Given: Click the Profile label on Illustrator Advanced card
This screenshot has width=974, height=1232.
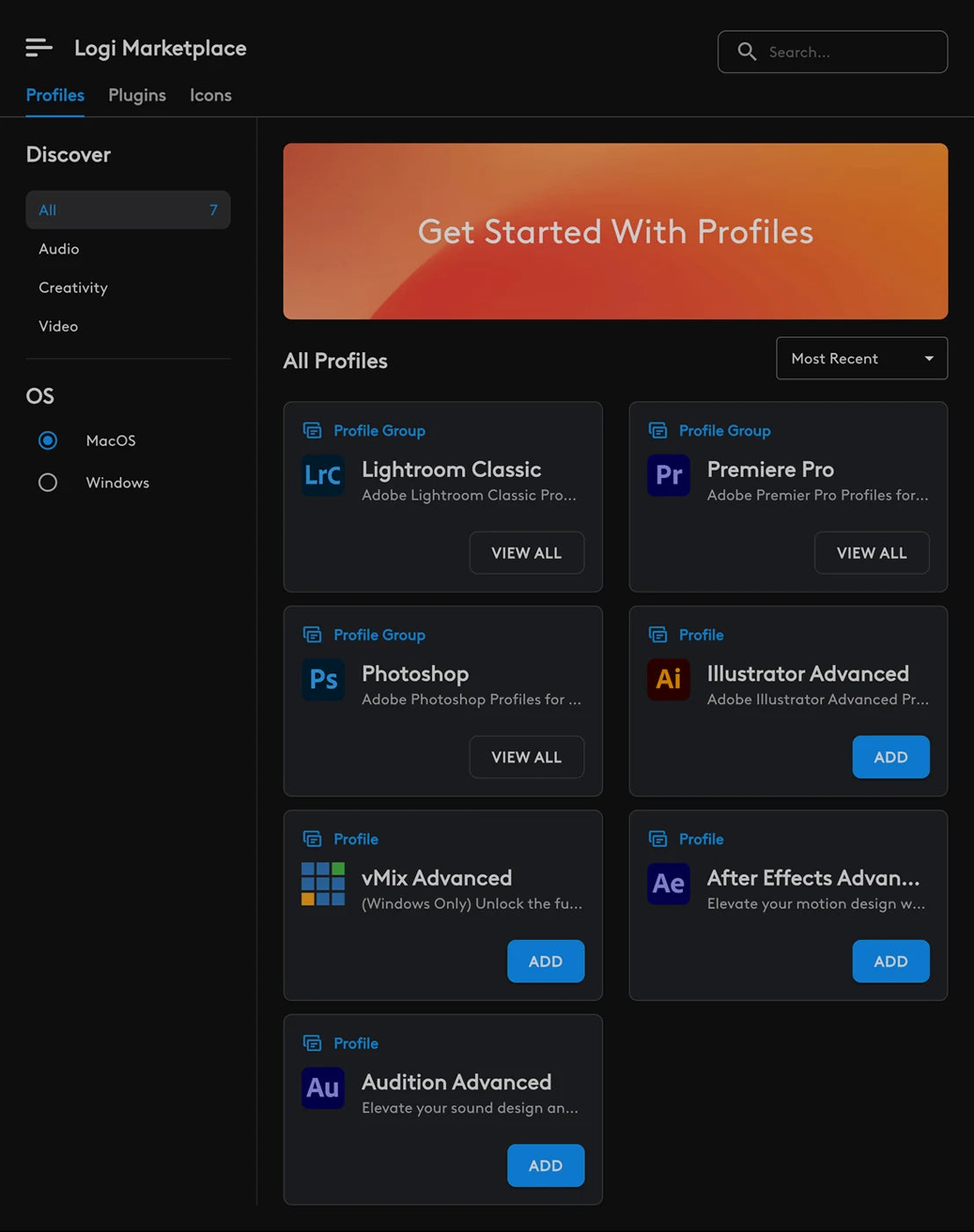Looking at the screenshot, I should (701, 634).
